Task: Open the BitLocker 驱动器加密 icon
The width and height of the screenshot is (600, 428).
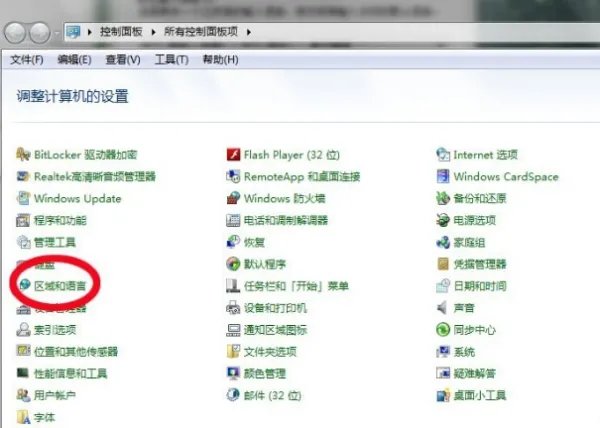Action: click(x=23, y=155)
